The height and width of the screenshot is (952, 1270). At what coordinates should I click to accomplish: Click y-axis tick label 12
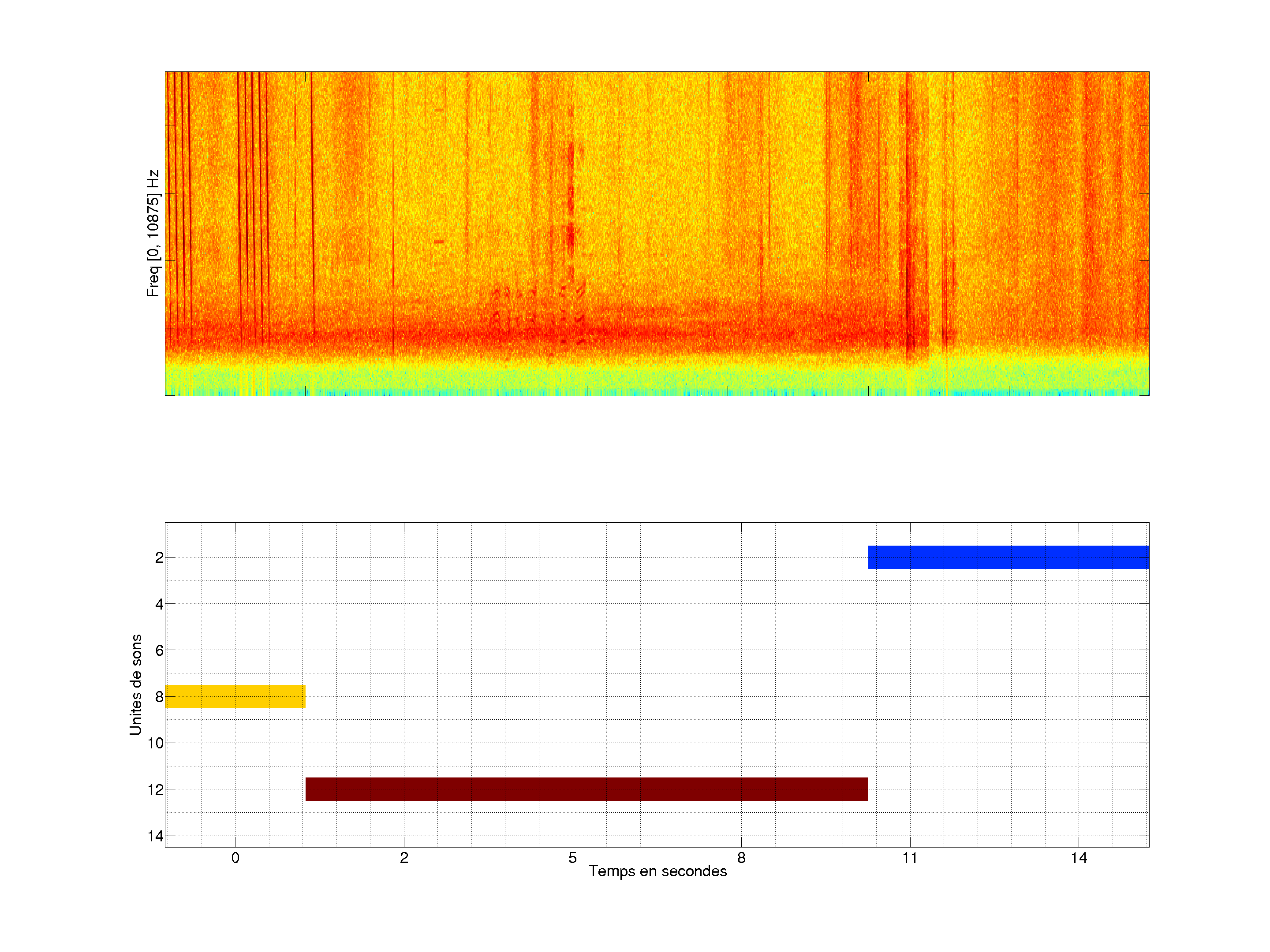click(x=155, y=790)
